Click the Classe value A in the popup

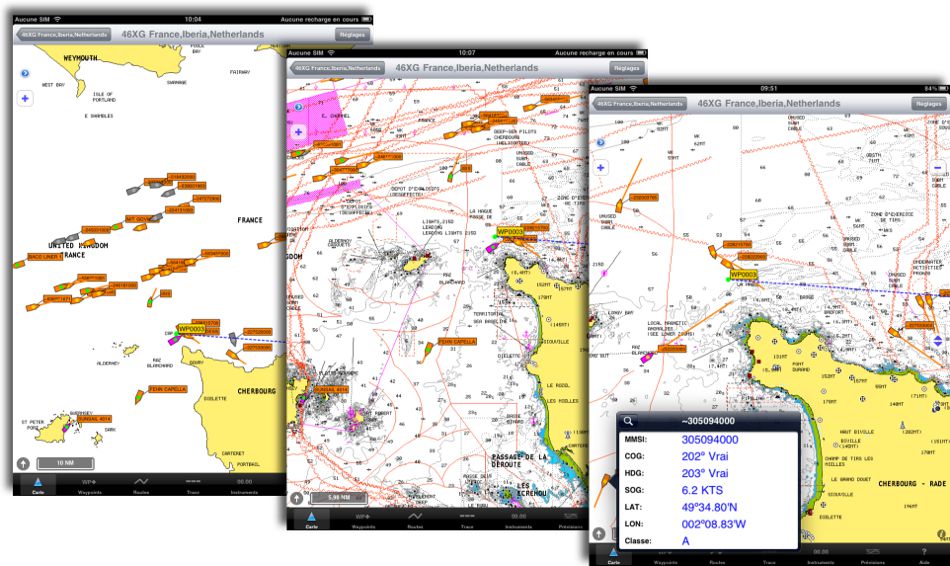click(685, 541)
